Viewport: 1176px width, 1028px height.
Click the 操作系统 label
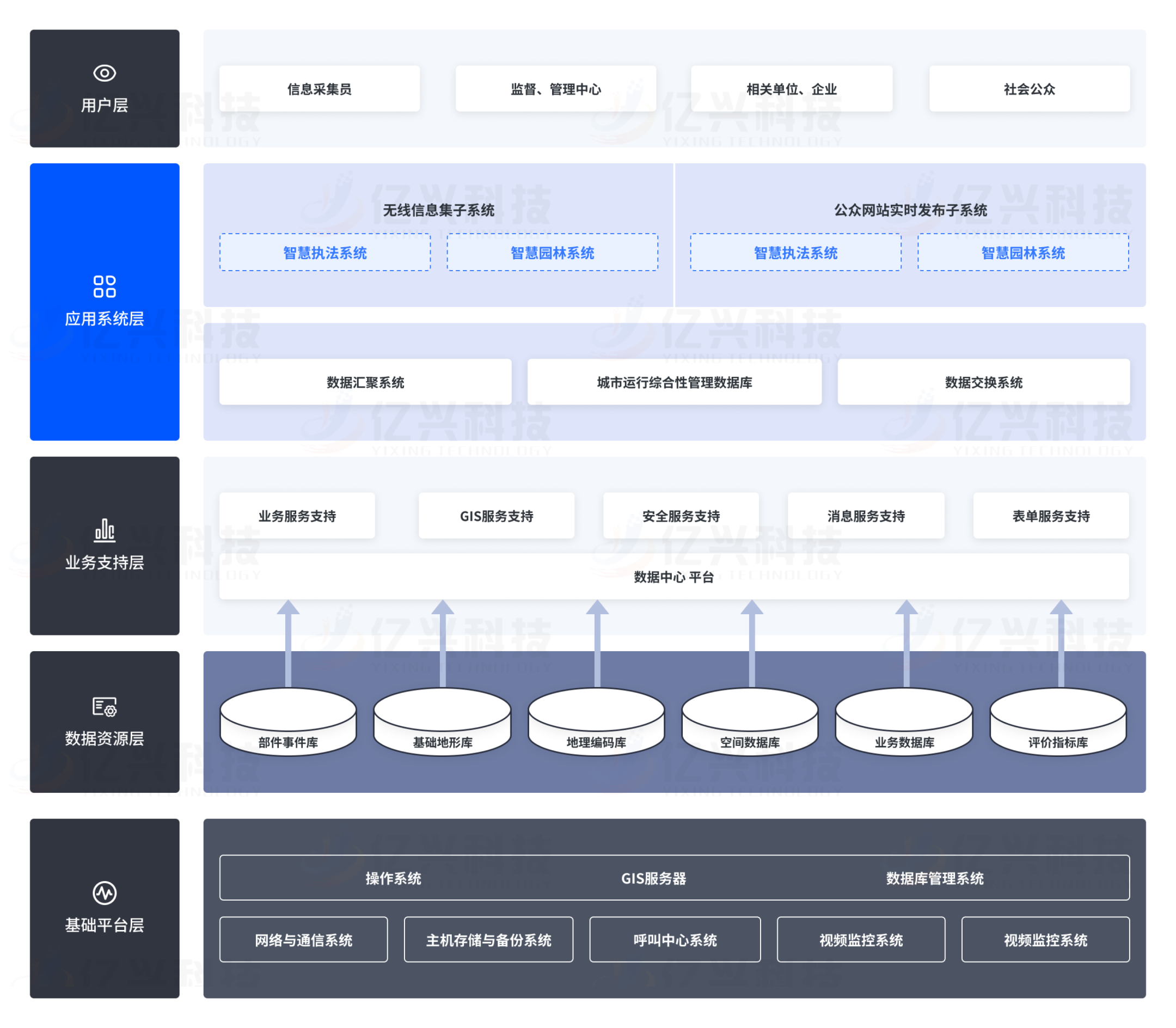(x=394, y=878)
